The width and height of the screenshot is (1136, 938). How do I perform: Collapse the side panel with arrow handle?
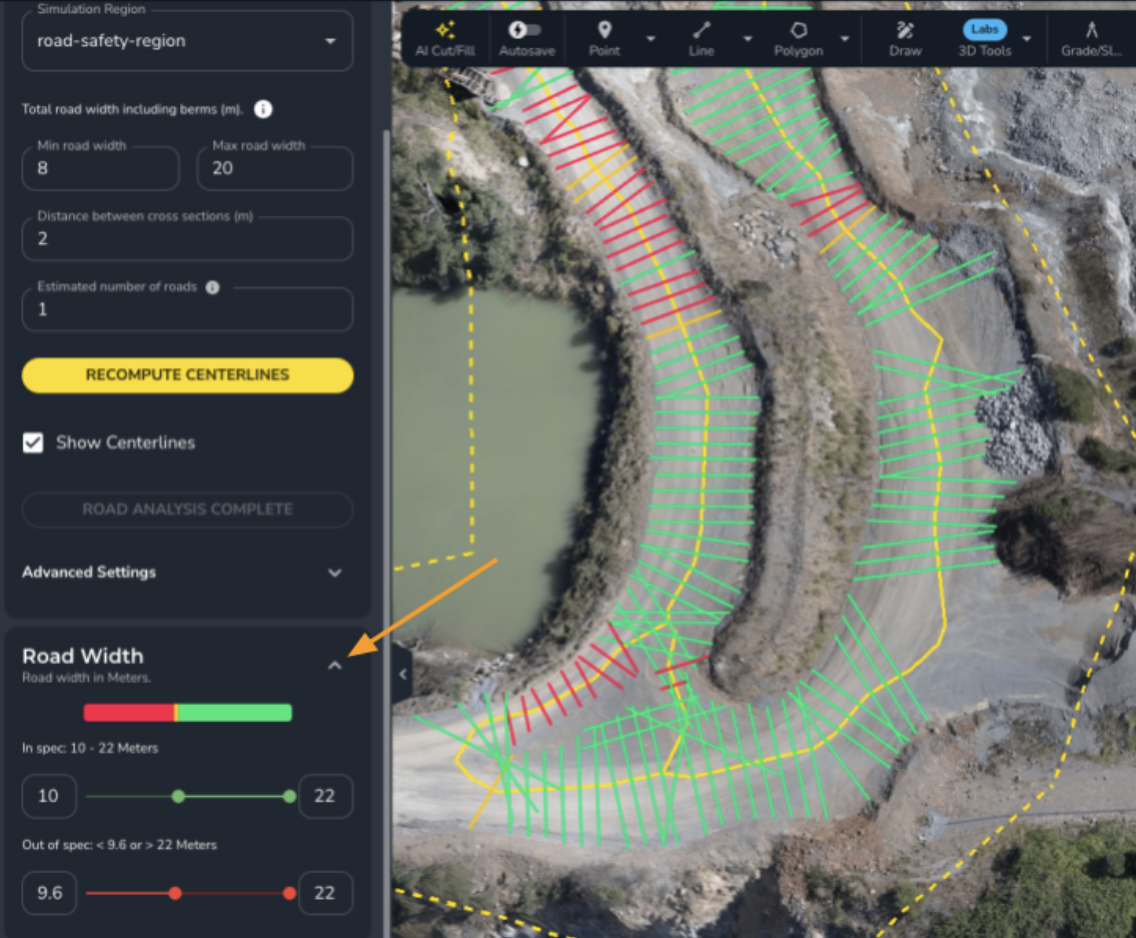pos(402,673)
